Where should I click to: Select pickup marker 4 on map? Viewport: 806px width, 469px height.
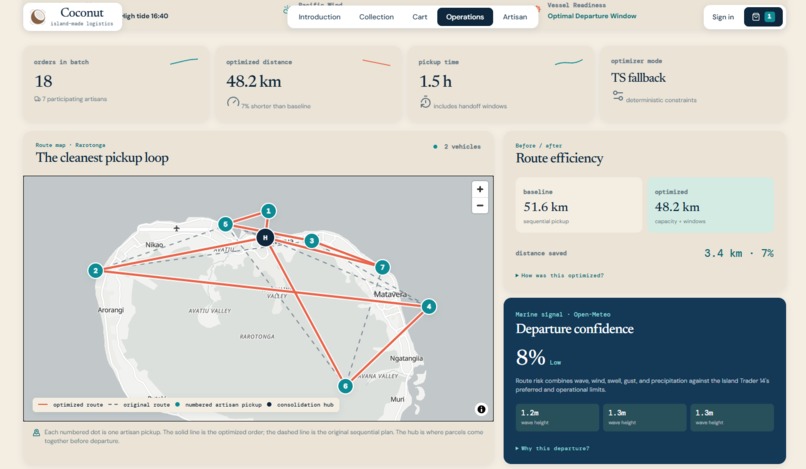429,306
